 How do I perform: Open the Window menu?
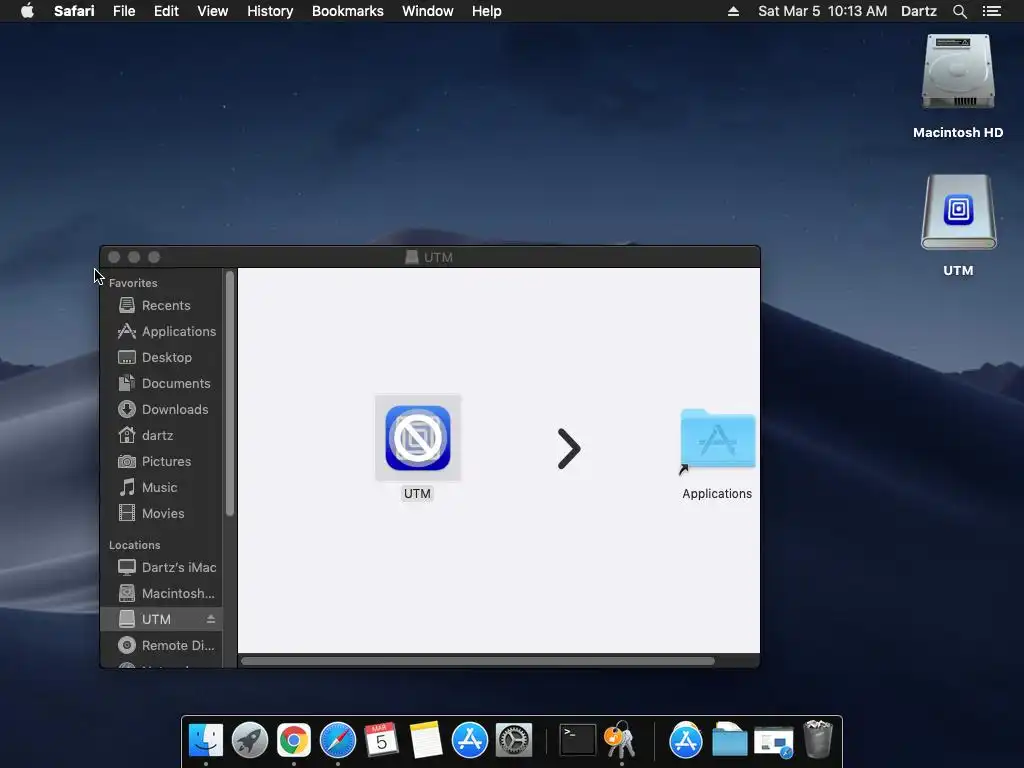click(428, 11)
